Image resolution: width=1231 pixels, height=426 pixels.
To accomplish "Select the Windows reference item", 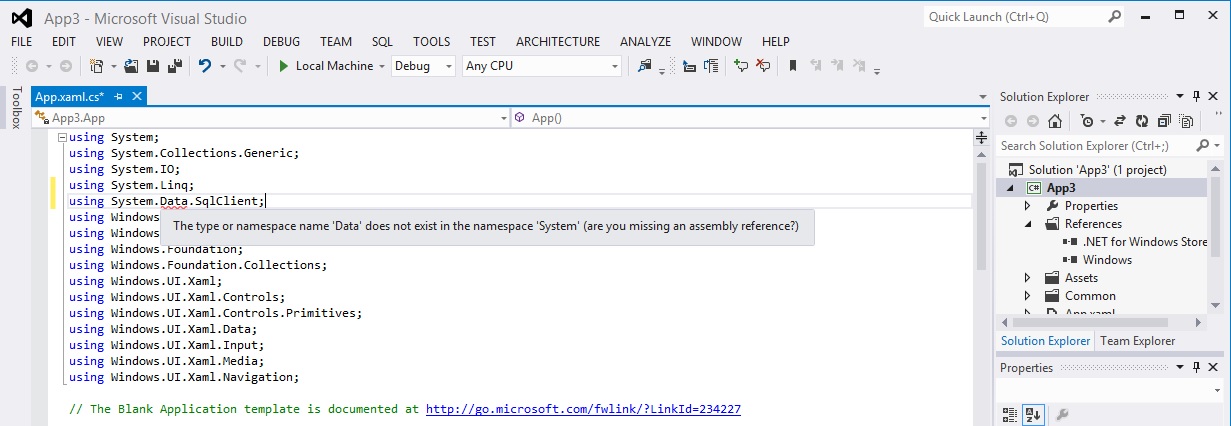I will (1106, 260).
